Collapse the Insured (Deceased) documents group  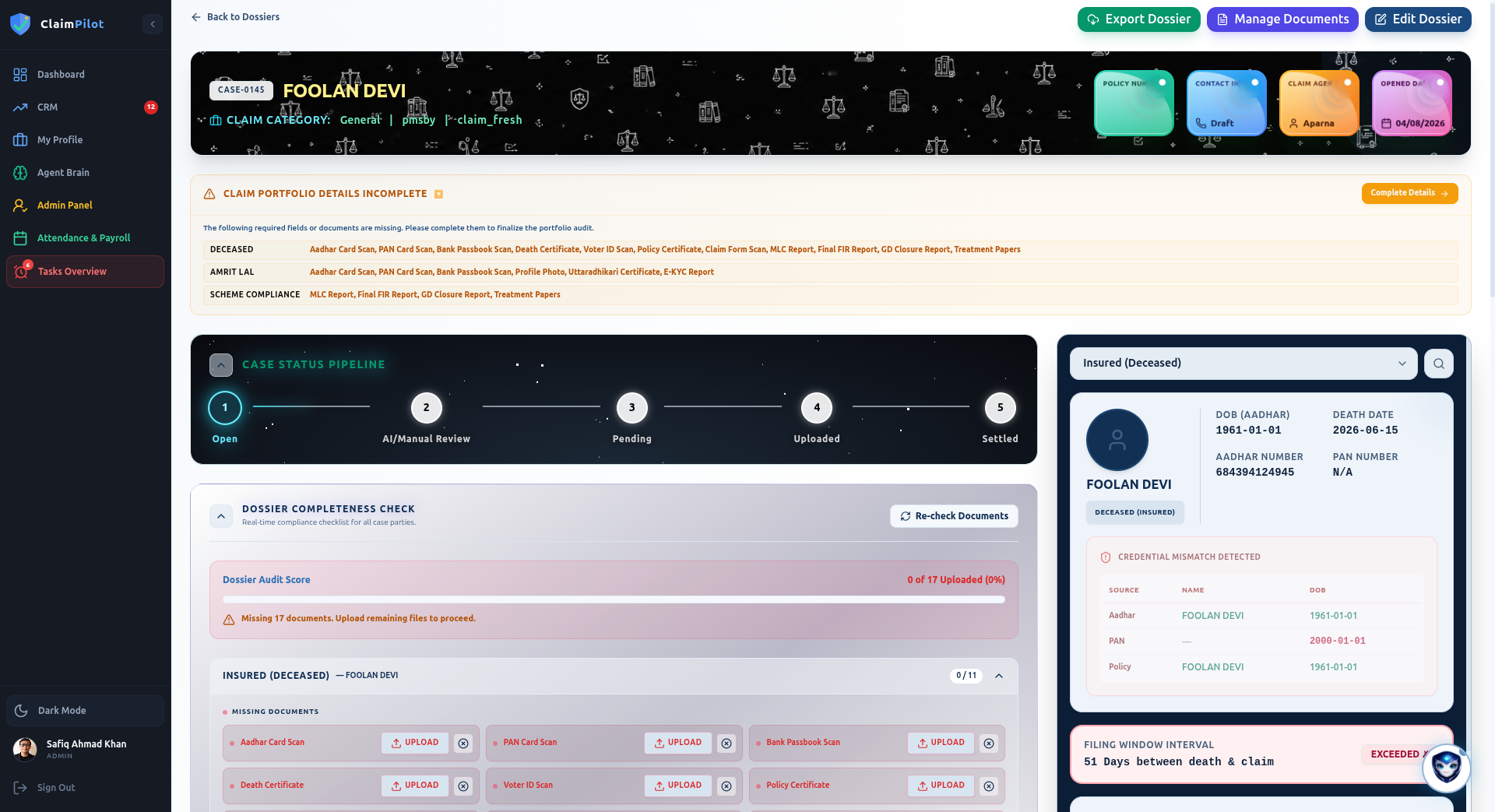(x=999, y=676)
